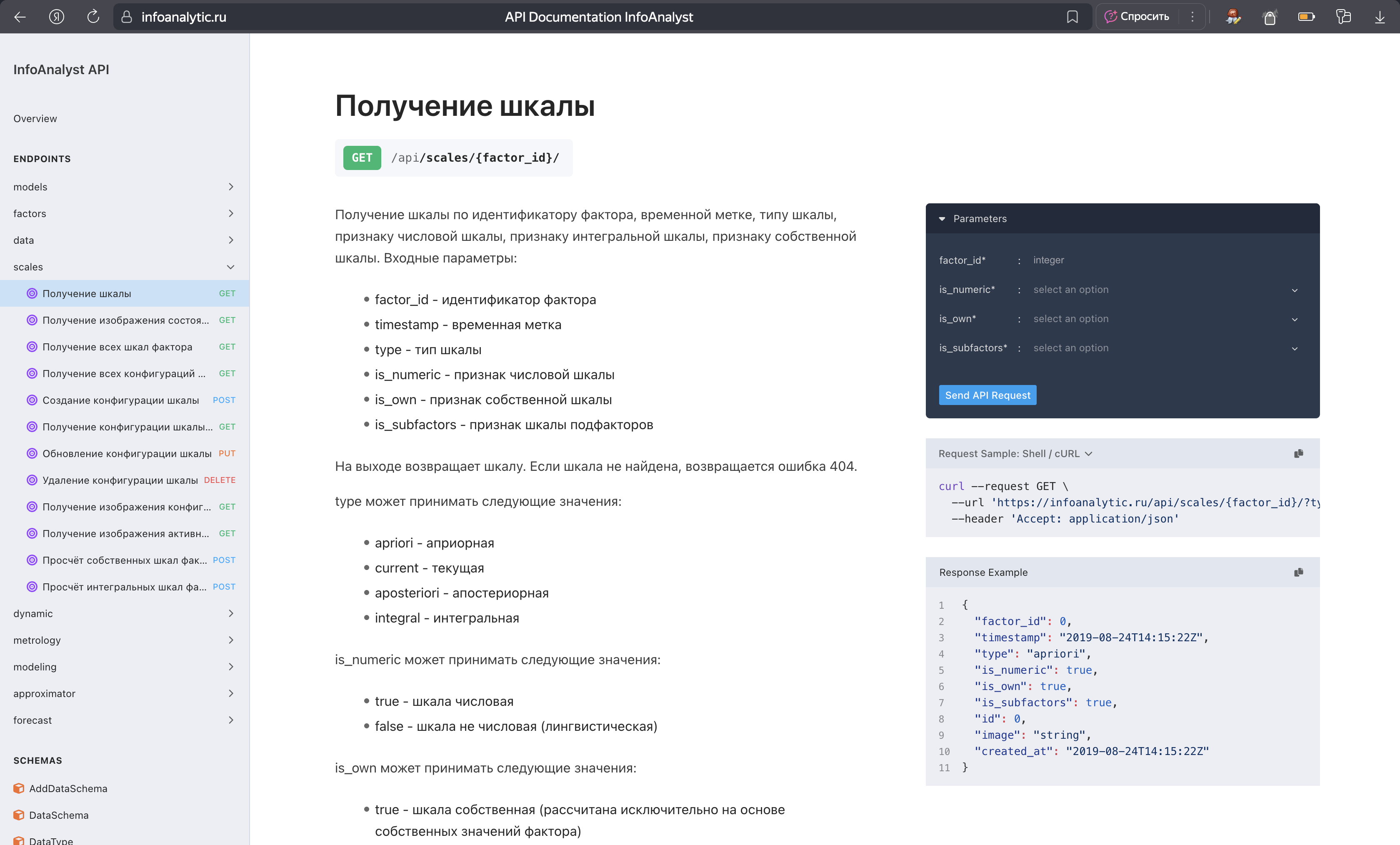Screen dimensions: 1400x845
Task: Bookmark the current documentation page
Action: tap(1073, 17)
